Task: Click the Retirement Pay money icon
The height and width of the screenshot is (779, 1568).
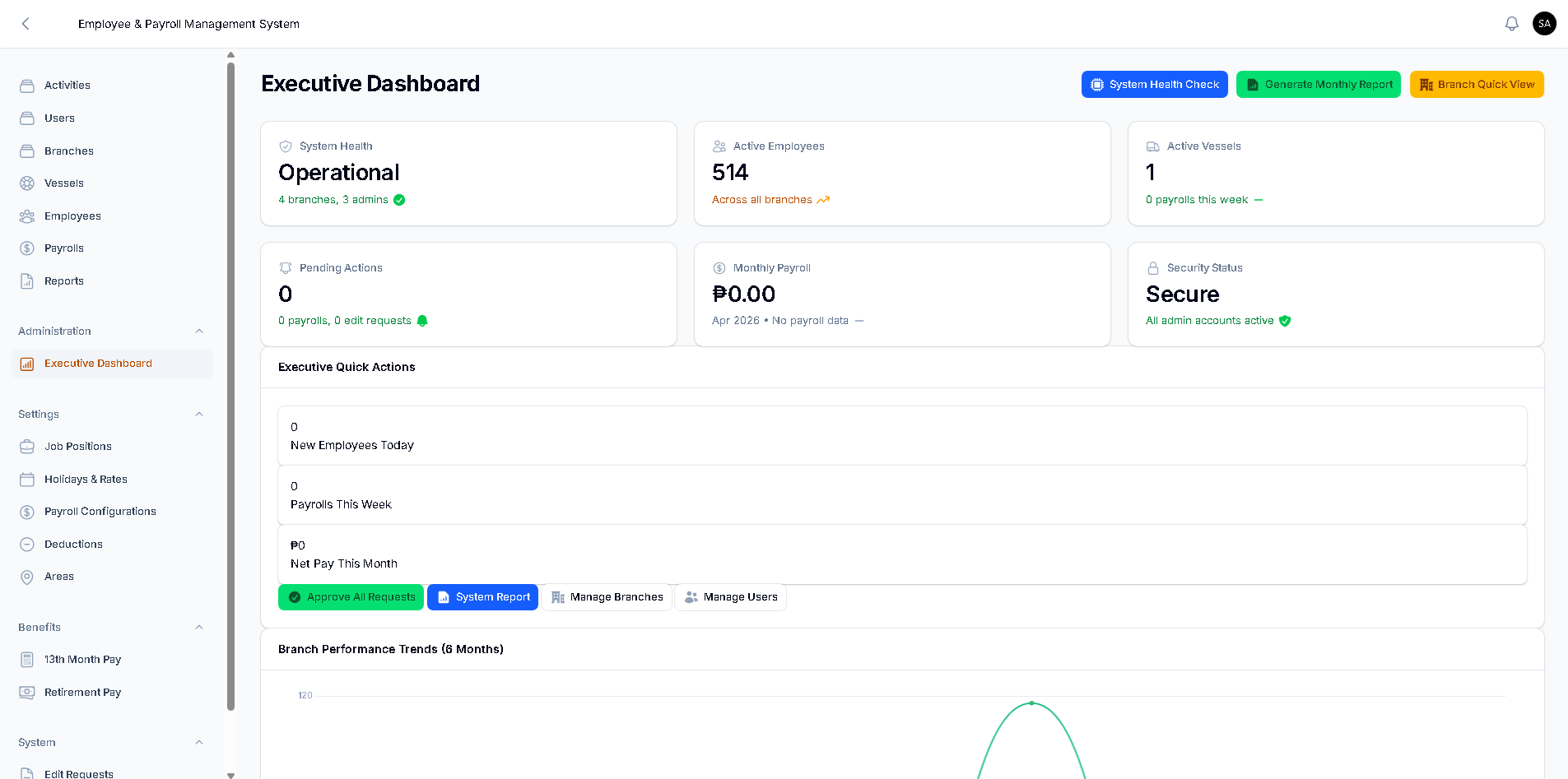Action: point(27,693)
